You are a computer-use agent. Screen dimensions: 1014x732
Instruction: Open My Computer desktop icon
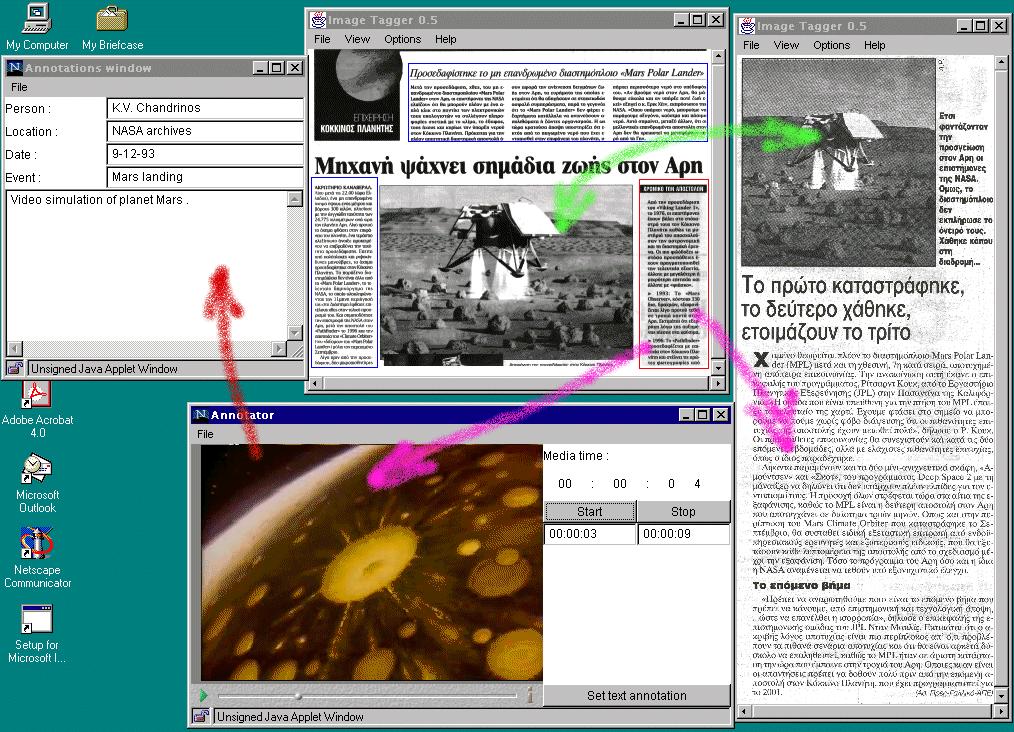pos(37,27)
